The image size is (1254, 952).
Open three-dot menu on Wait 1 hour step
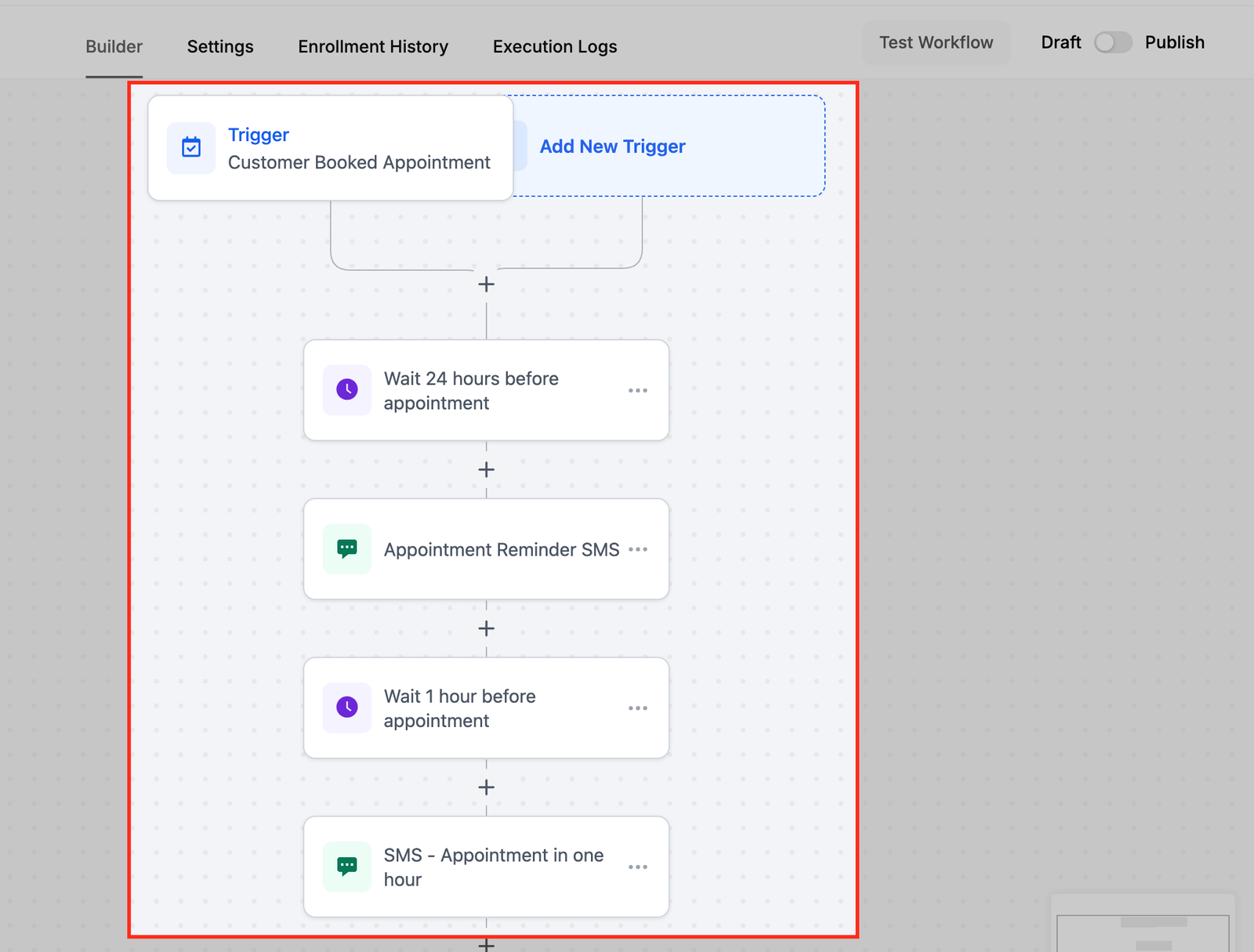click(x=637, y=708)
